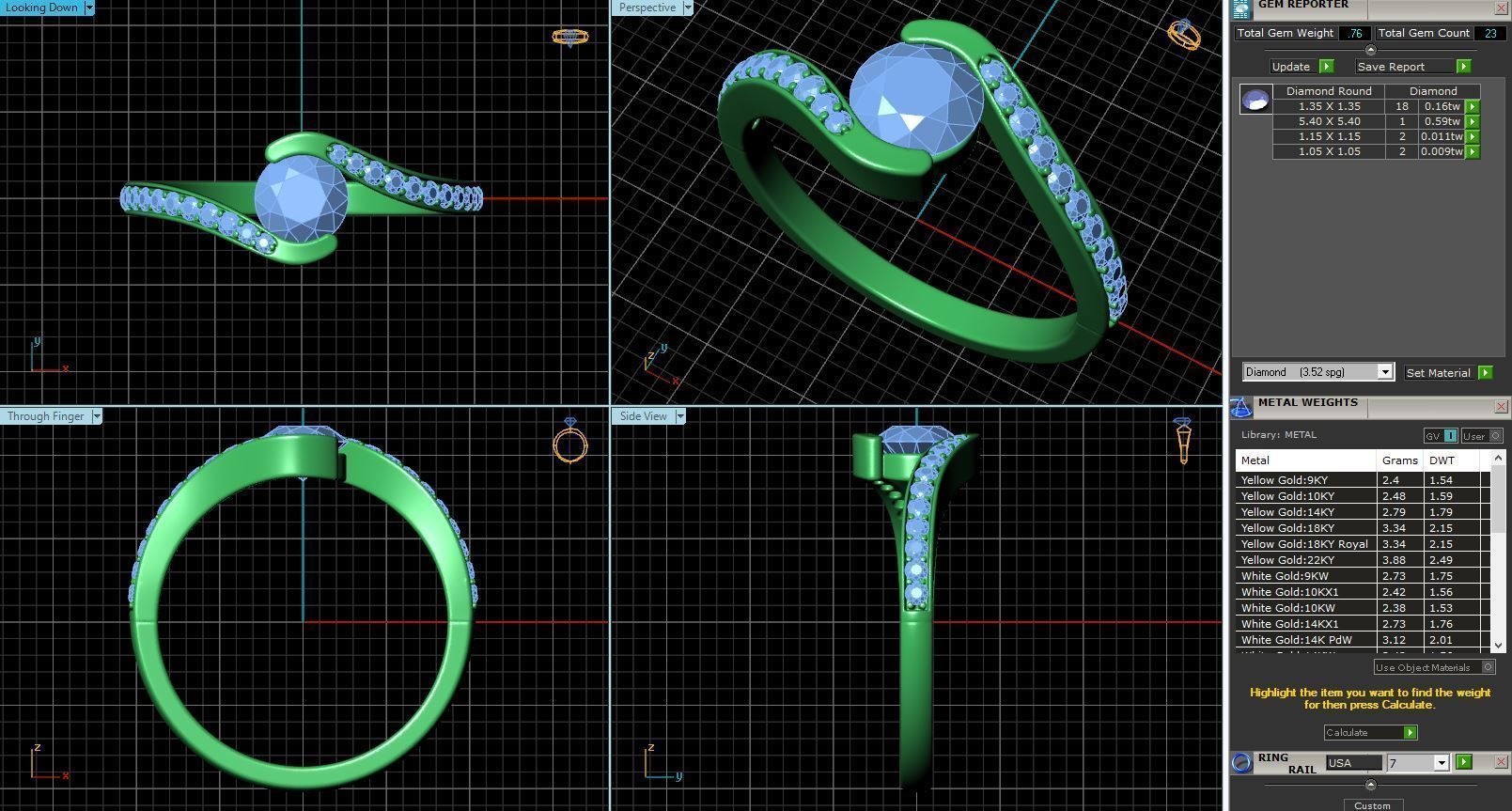The image size is (1512, 811).
Task: Select the White Gold:14K PdW row
Action: point(1363,640)
